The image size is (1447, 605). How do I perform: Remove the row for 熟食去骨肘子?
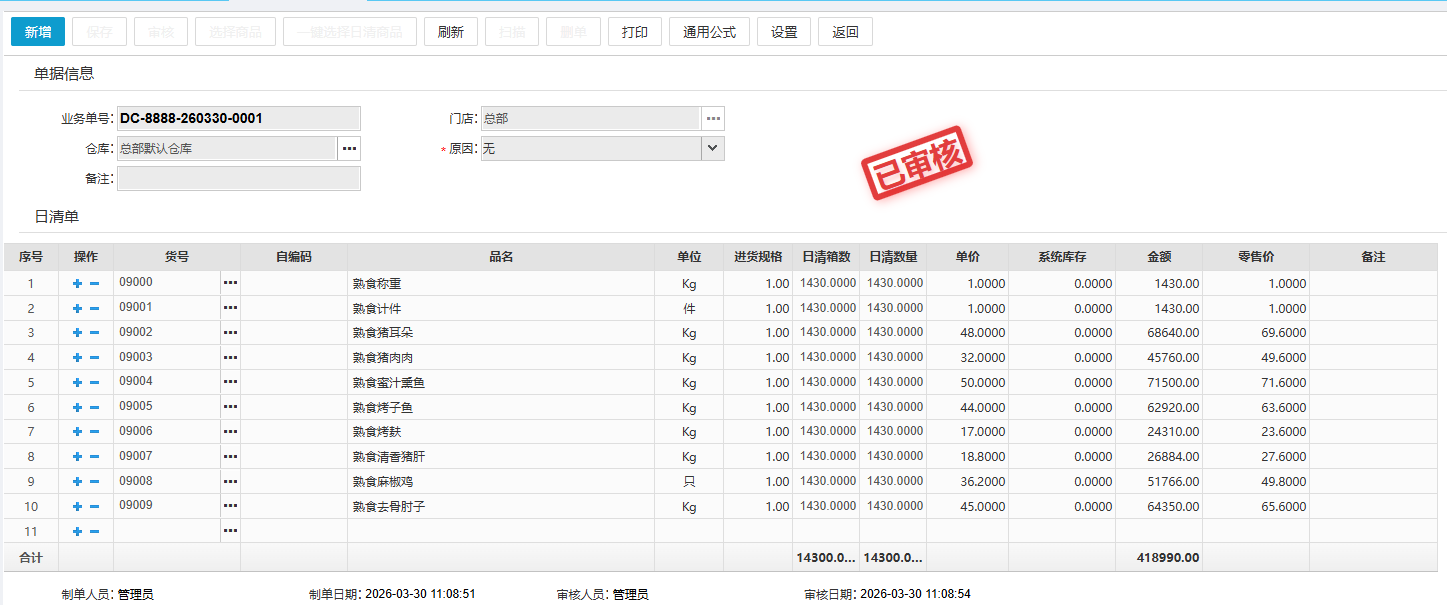click(94, 507)
